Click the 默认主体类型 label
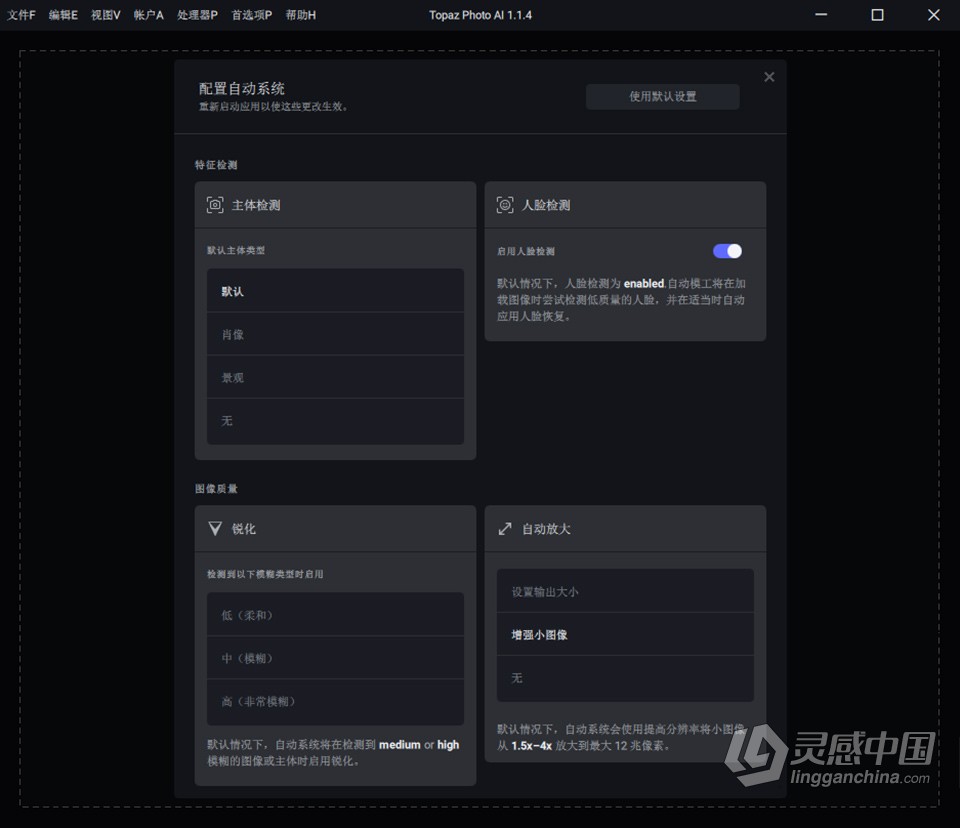The width and height of the screenshot is (960, 828). tap(236, 250)
